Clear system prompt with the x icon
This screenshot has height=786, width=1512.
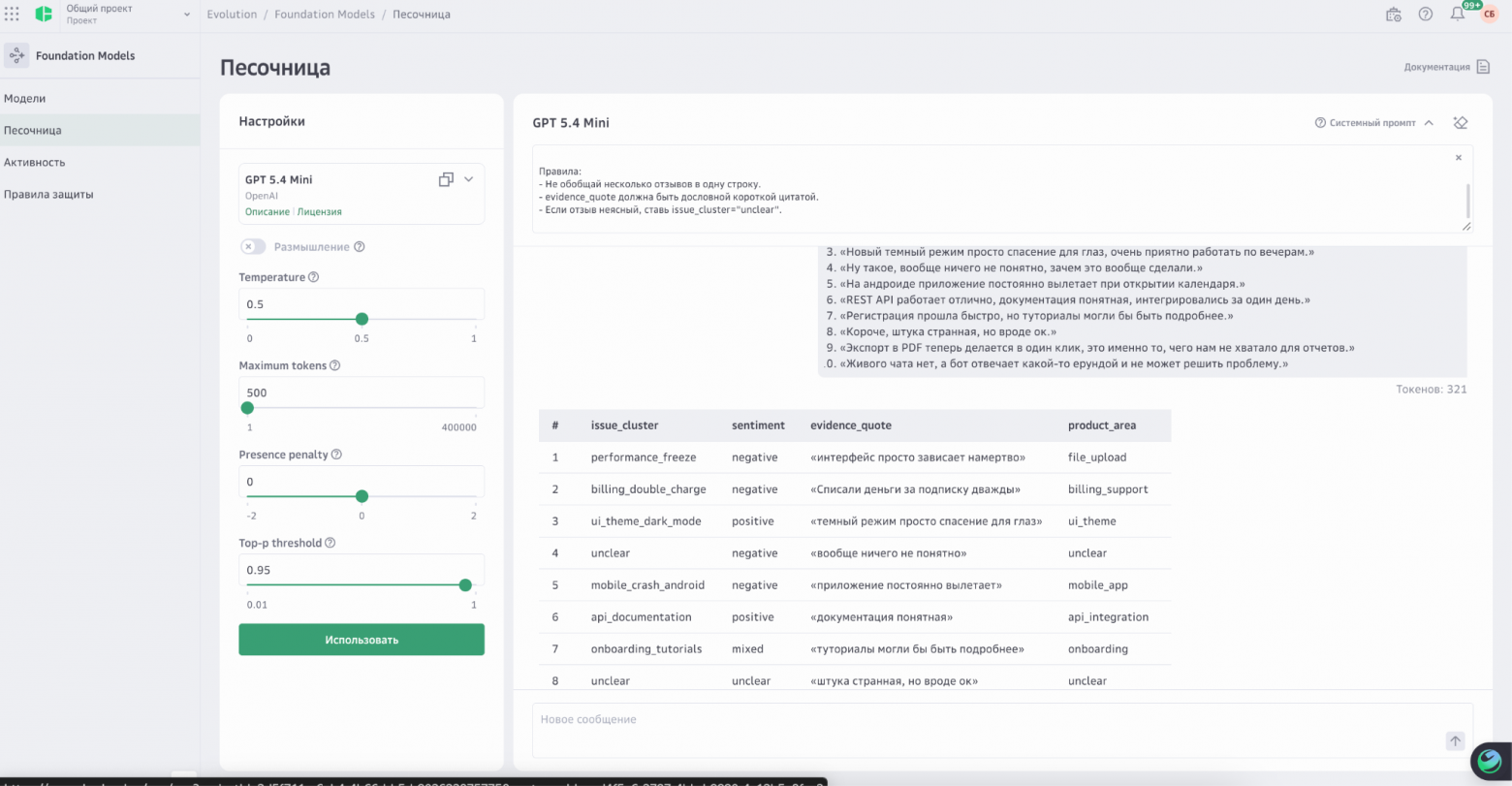[1459, 157]
